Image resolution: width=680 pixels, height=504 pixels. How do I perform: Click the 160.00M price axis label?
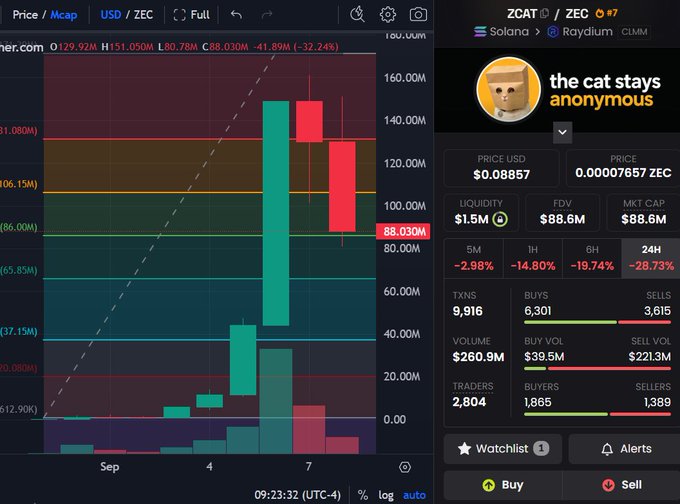pos(405,78)
